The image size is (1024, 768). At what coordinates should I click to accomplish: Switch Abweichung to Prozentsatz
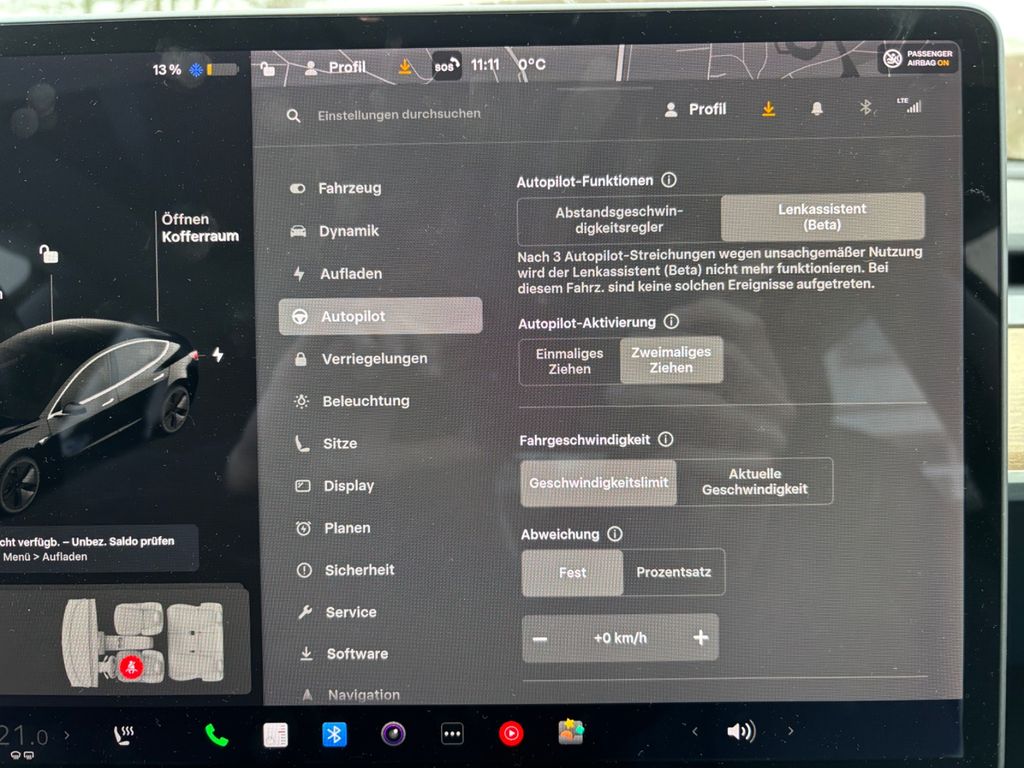click(x=674, y=572)
